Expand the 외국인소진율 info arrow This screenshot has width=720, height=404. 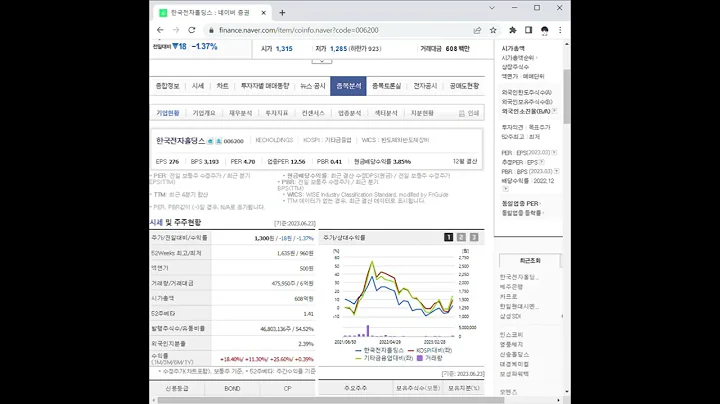tap(555, 111)
